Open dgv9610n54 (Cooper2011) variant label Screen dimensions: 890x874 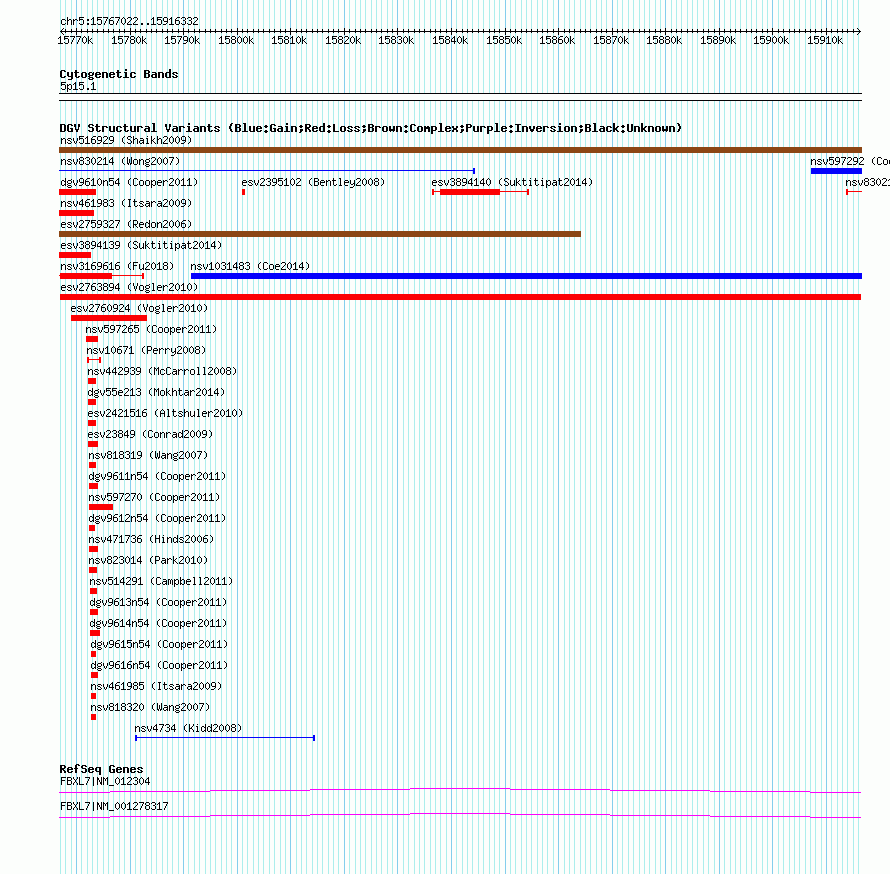click(x=129, y=182)
